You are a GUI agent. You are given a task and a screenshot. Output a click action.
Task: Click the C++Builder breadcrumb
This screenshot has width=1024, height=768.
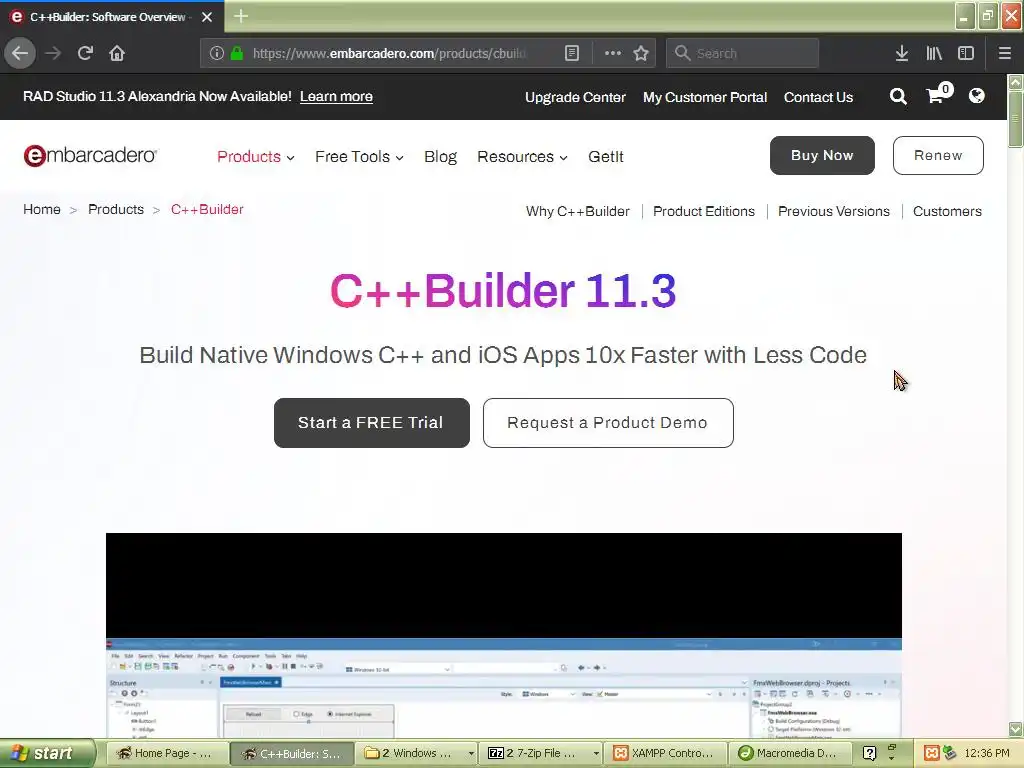pos(207,210)
